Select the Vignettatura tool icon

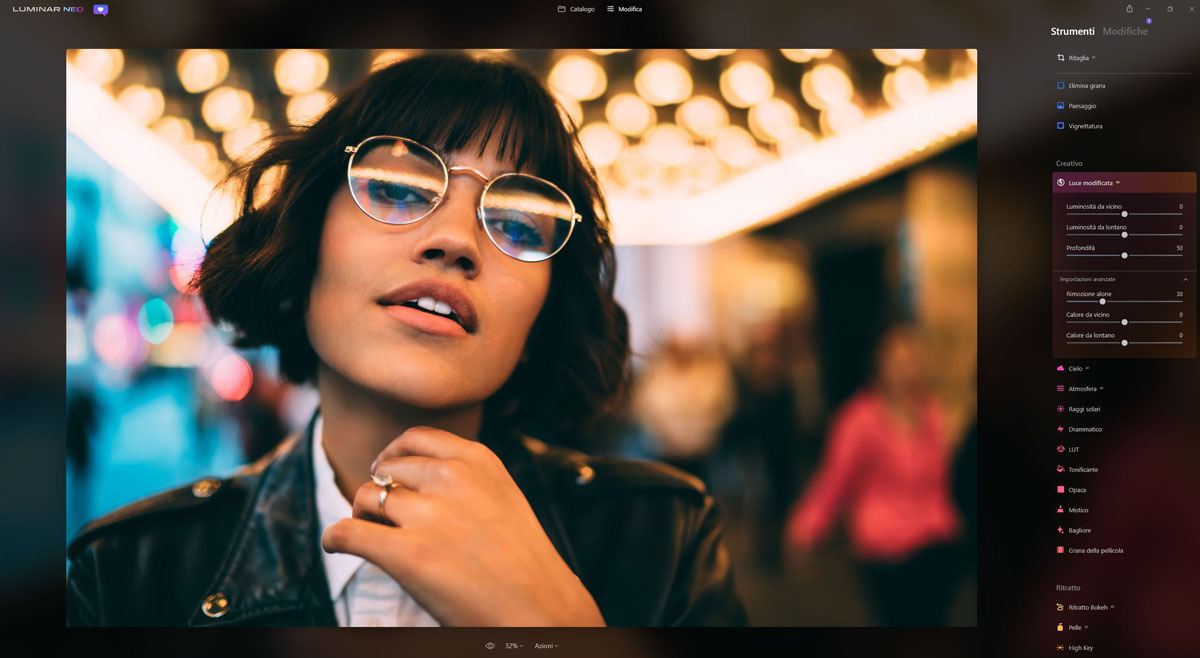click(1061, 126)
